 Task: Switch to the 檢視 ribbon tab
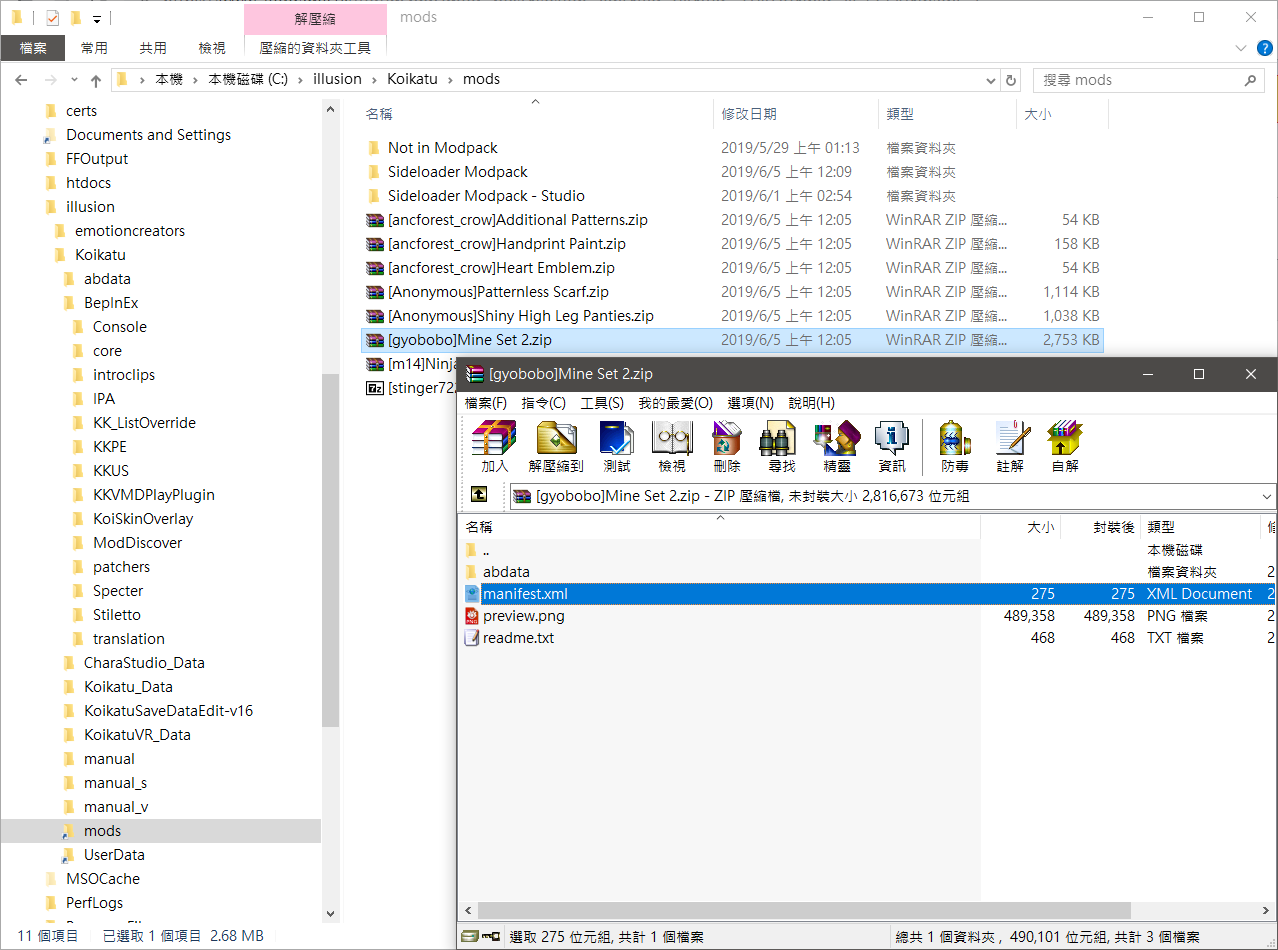pos(212,48)
